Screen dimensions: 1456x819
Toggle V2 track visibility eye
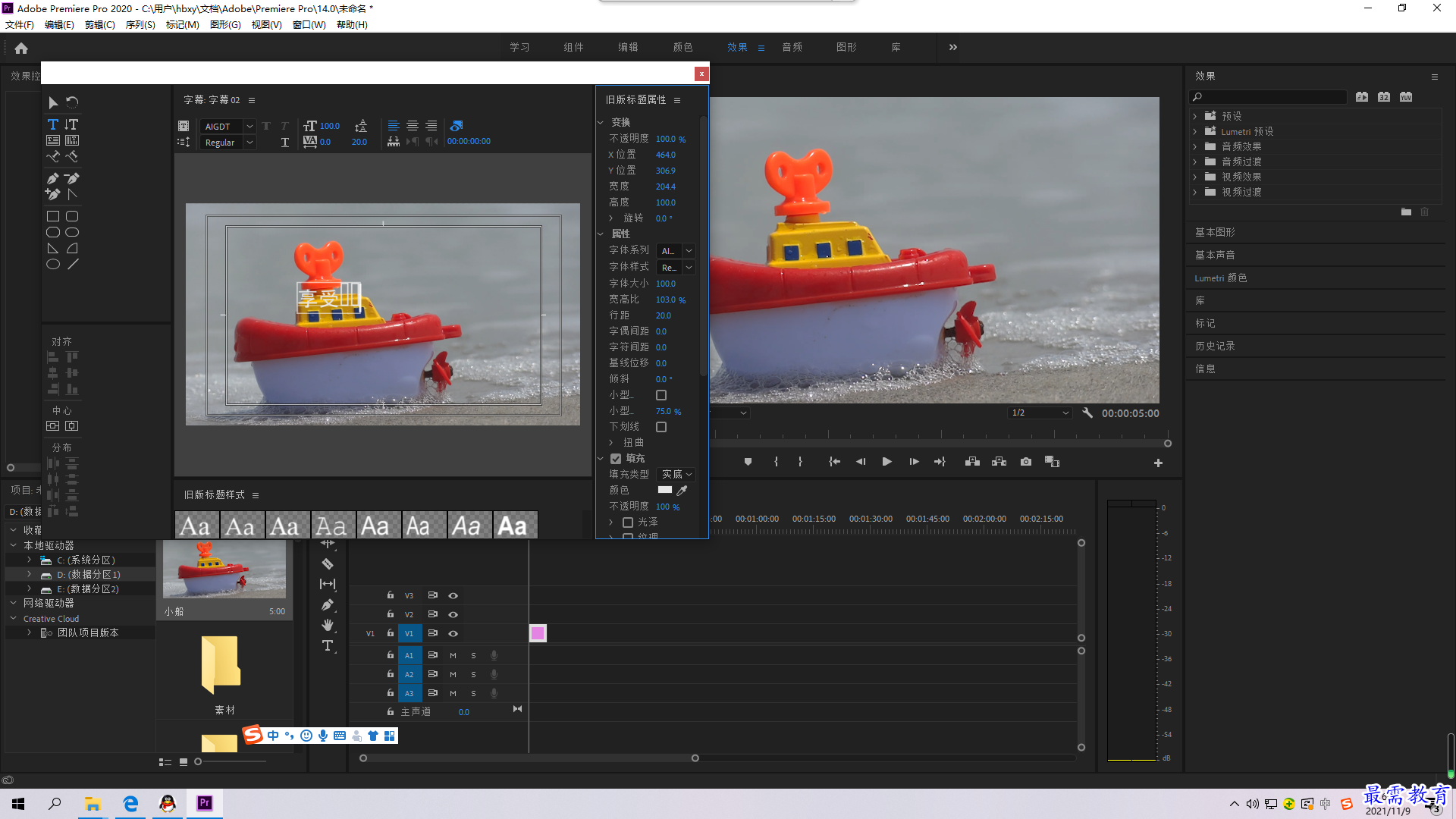(x=453, y=615)
